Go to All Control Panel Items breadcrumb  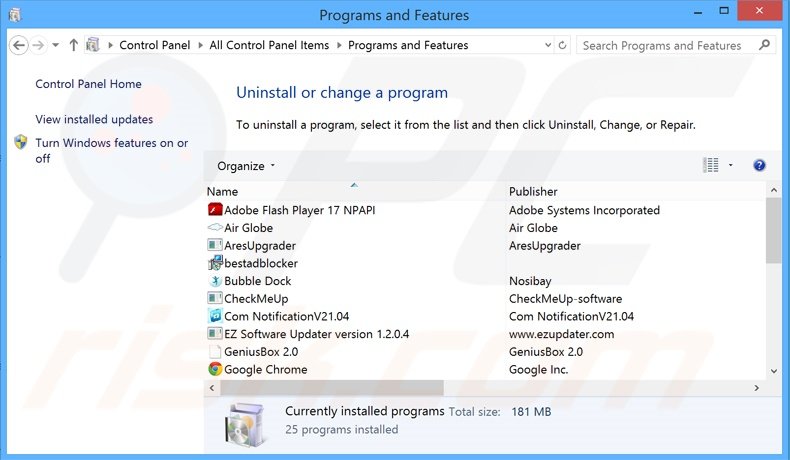tap(269, 45)
